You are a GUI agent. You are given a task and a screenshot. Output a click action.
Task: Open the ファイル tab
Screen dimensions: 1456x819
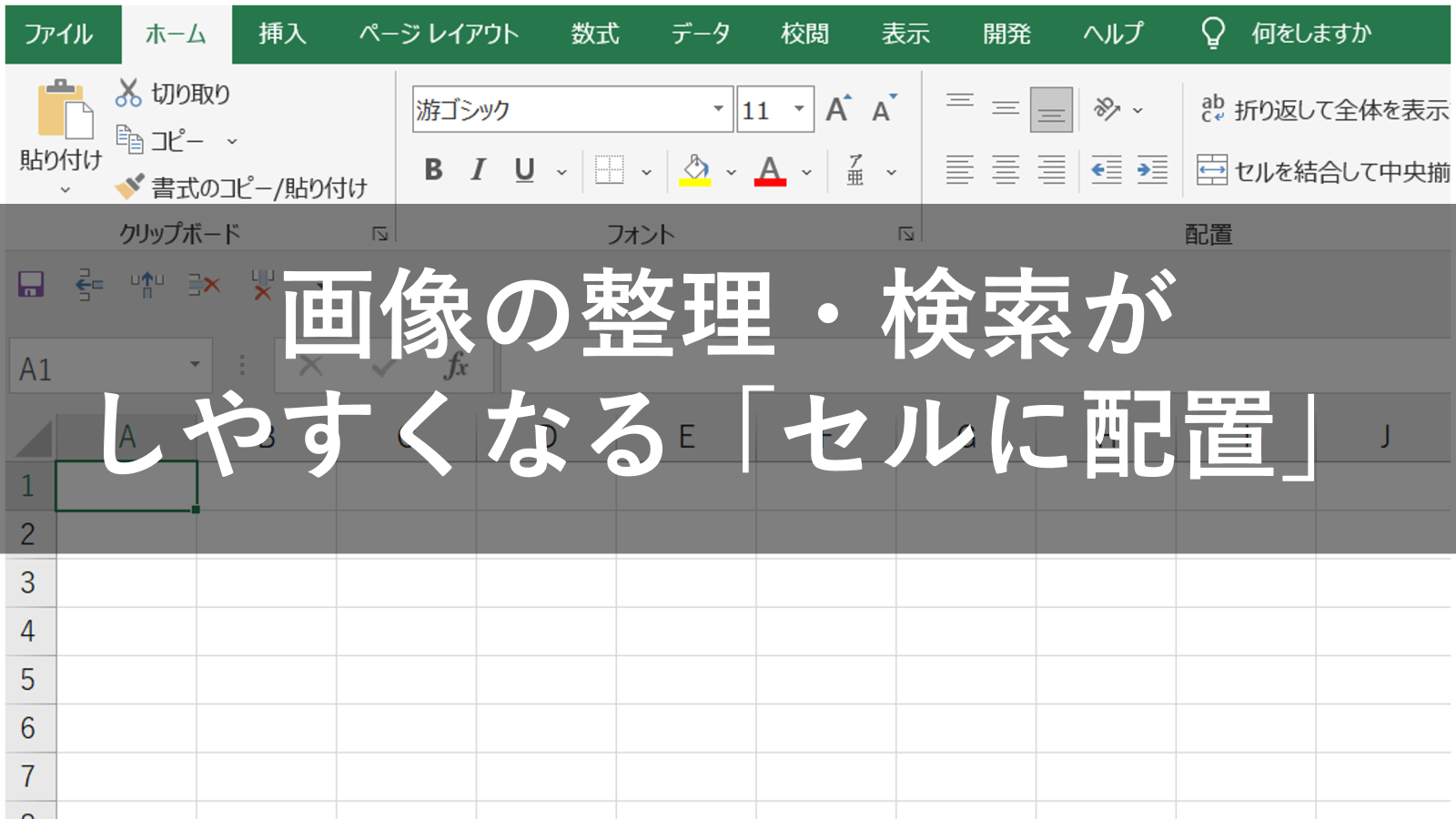point(59,35)
